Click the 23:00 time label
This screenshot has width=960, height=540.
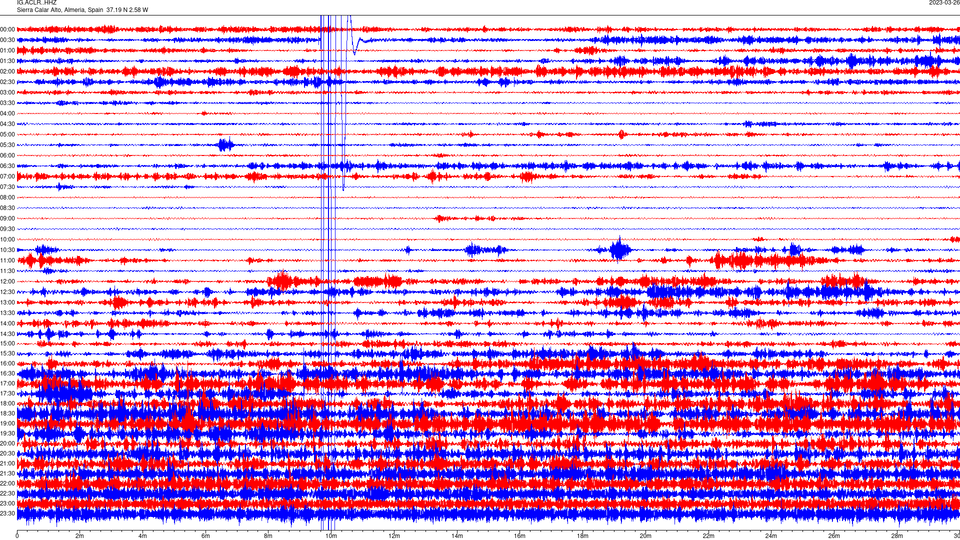(7, 503)
